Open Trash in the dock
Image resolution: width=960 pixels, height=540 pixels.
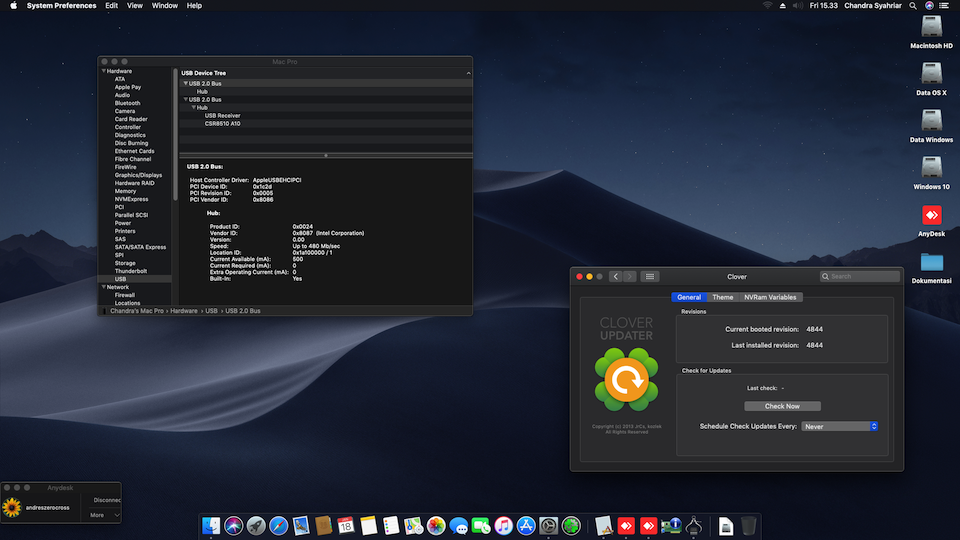pos(748,526)
